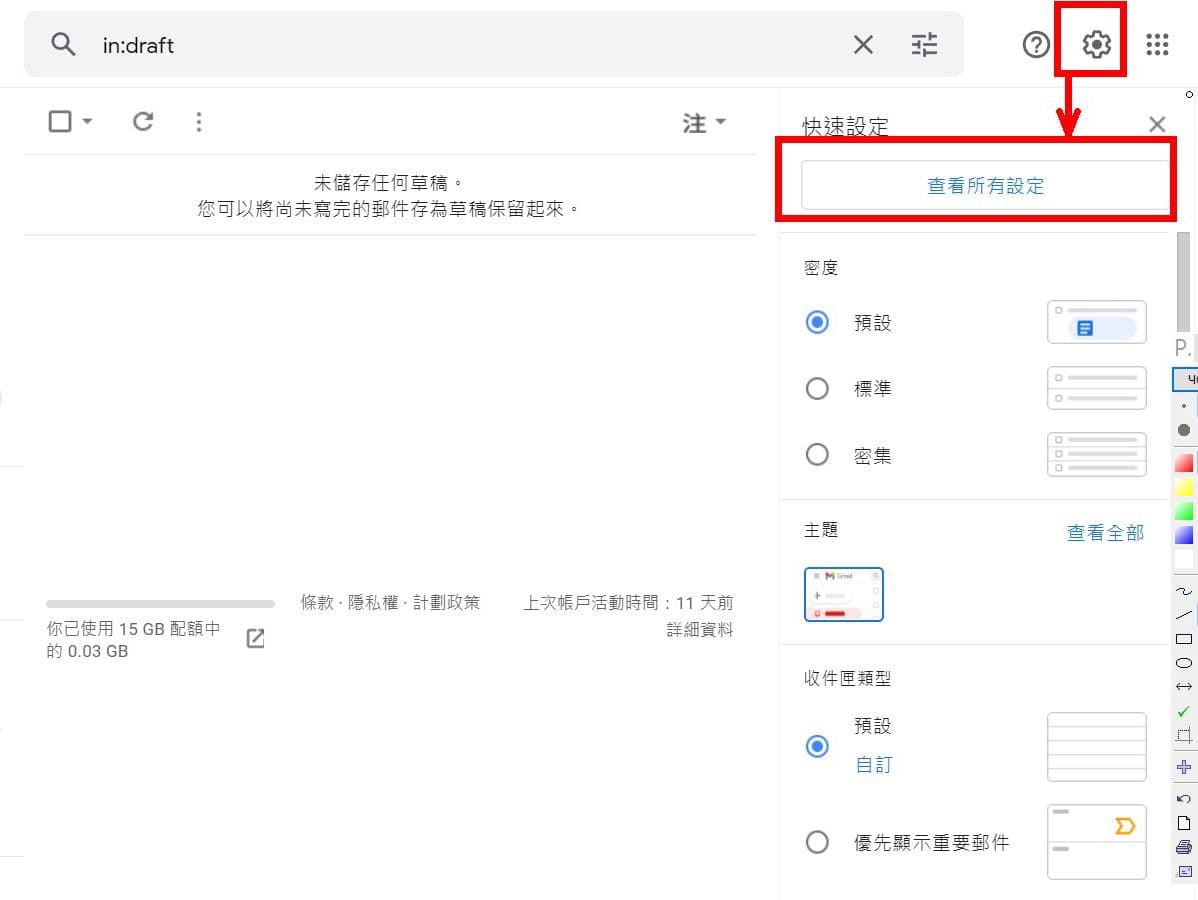Click the 密集 density preview thumbnail

tap(1096, 455)
